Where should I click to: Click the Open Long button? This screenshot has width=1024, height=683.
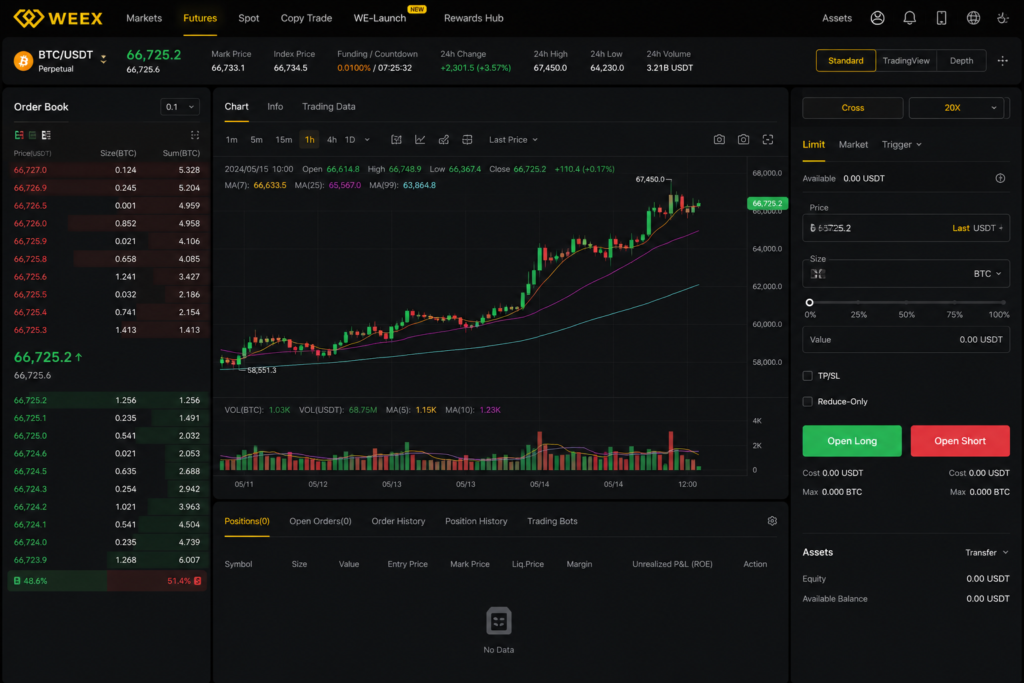tap(852, 441)
